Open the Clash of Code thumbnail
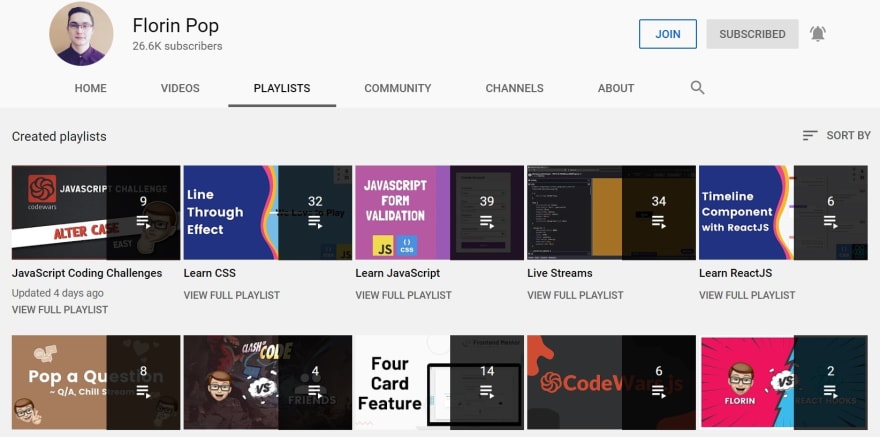The height and width of the screenshot is (437, 880). click(x=268, y=383)
